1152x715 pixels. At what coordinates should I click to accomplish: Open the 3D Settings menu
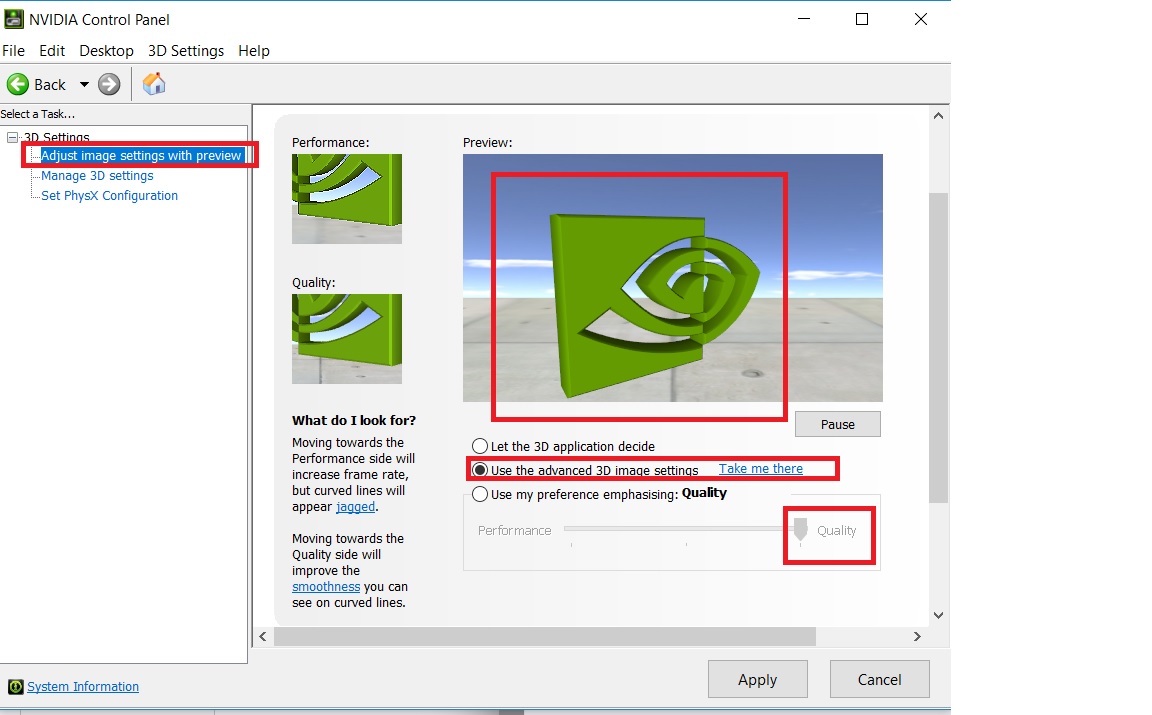pos(186,51)
